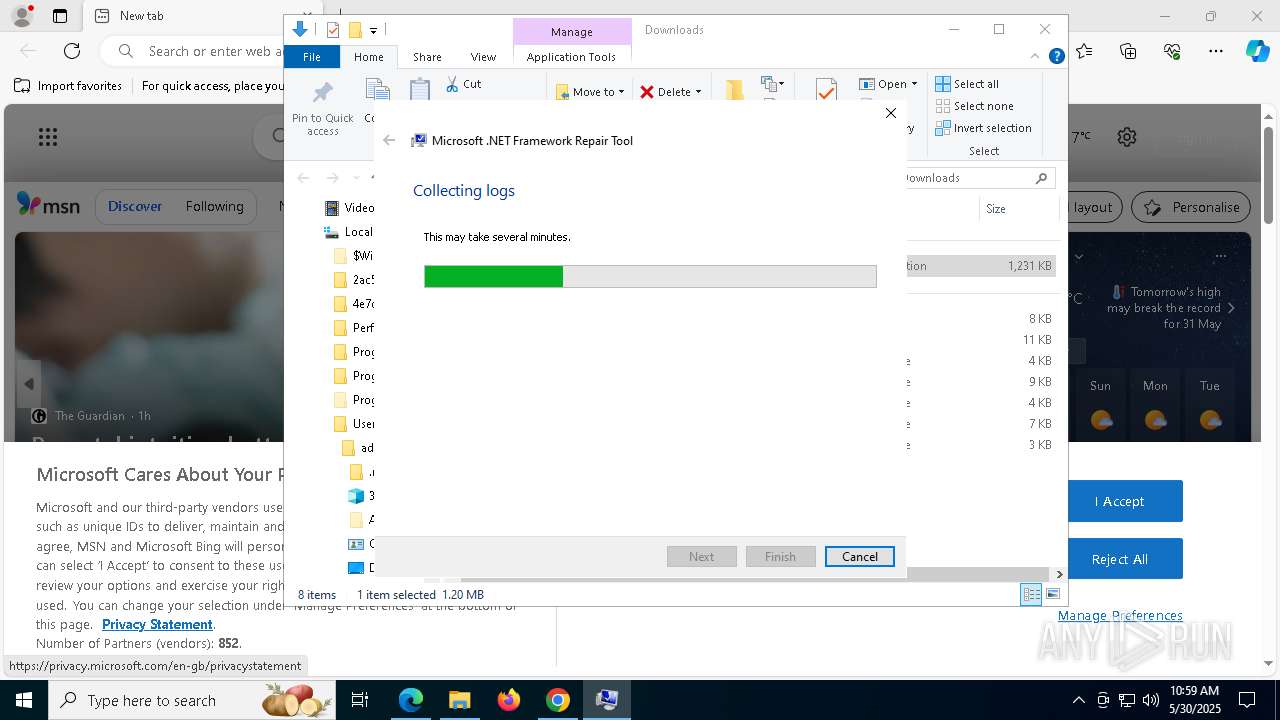Open Edge Collections icon
The height and width of the screenshot is (720, 1280).
click(1128, 50)
